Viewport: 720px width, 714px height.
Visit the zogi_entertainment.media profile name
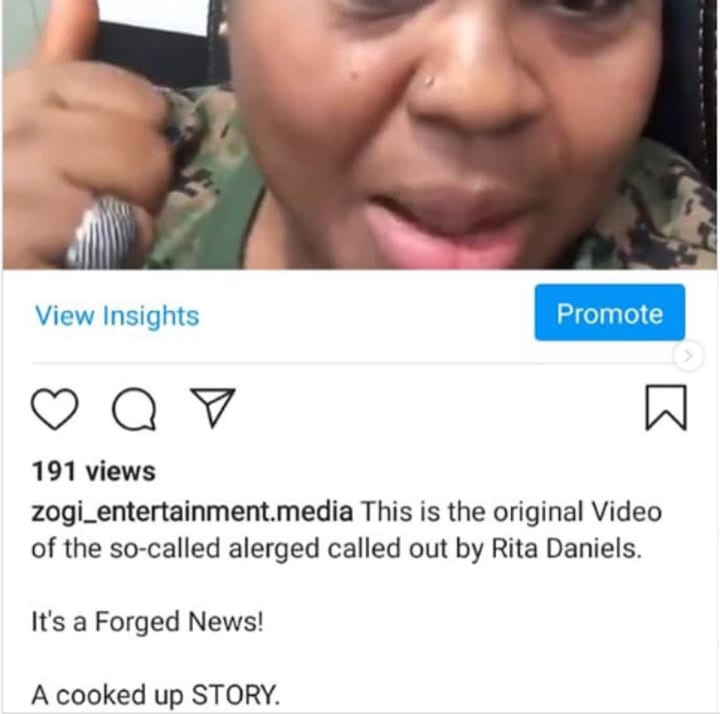coord(192,512)
